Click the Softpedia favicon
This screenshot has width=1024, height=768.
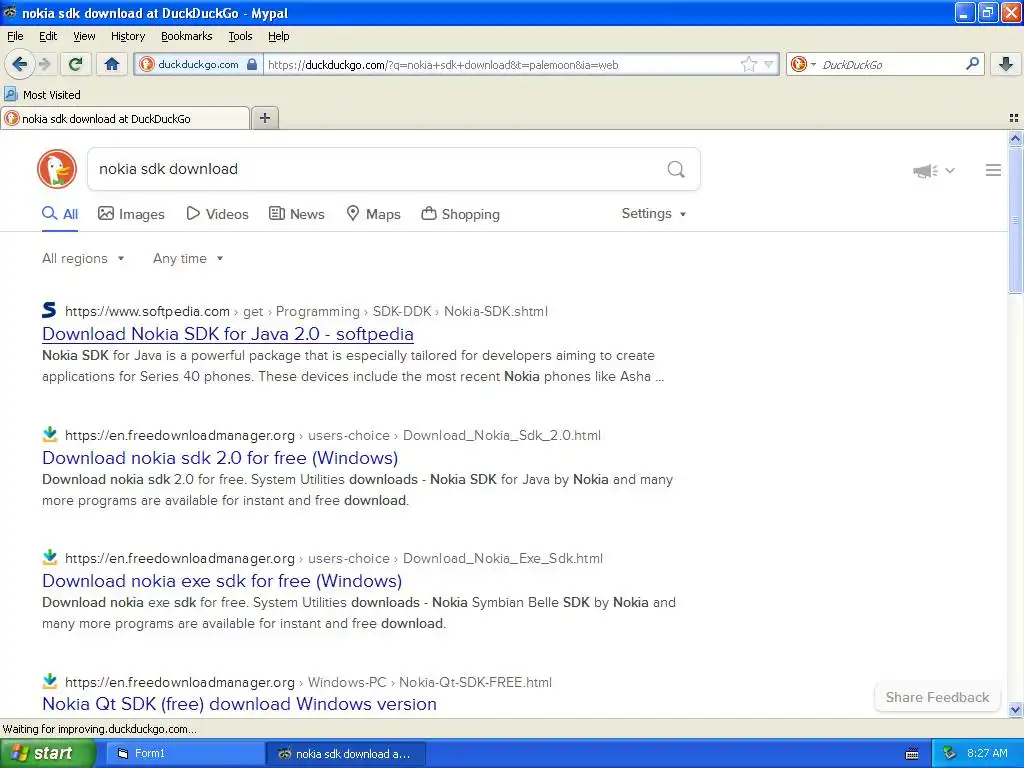[x=49, y=310]
